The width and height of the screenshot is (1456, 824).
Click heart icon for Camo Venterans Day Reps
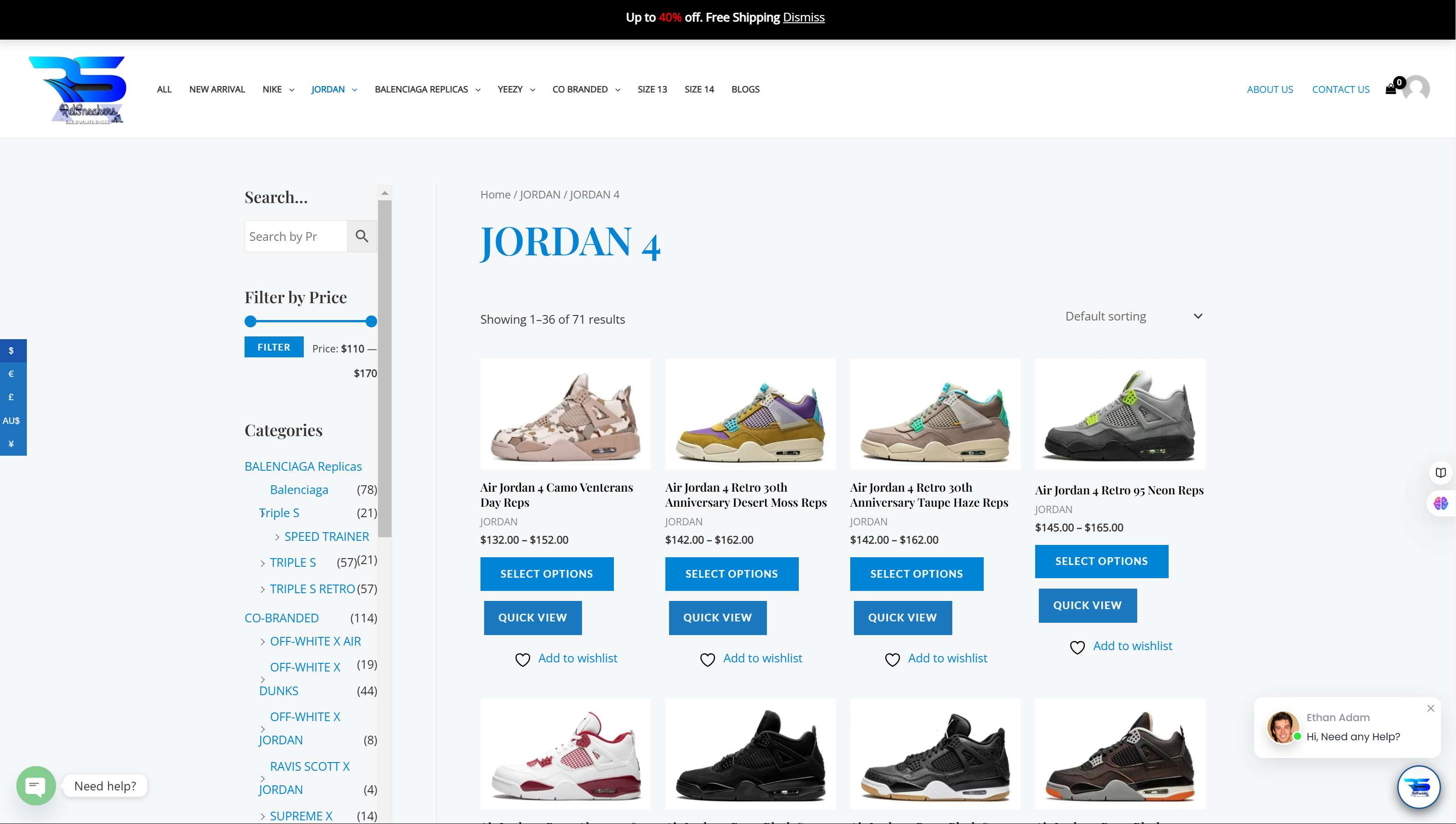(x=522, y=659)
